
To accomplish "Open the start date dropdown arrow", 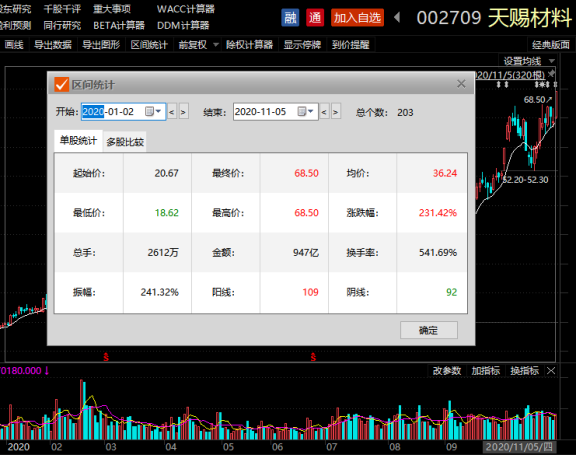I will click(158, 111).
